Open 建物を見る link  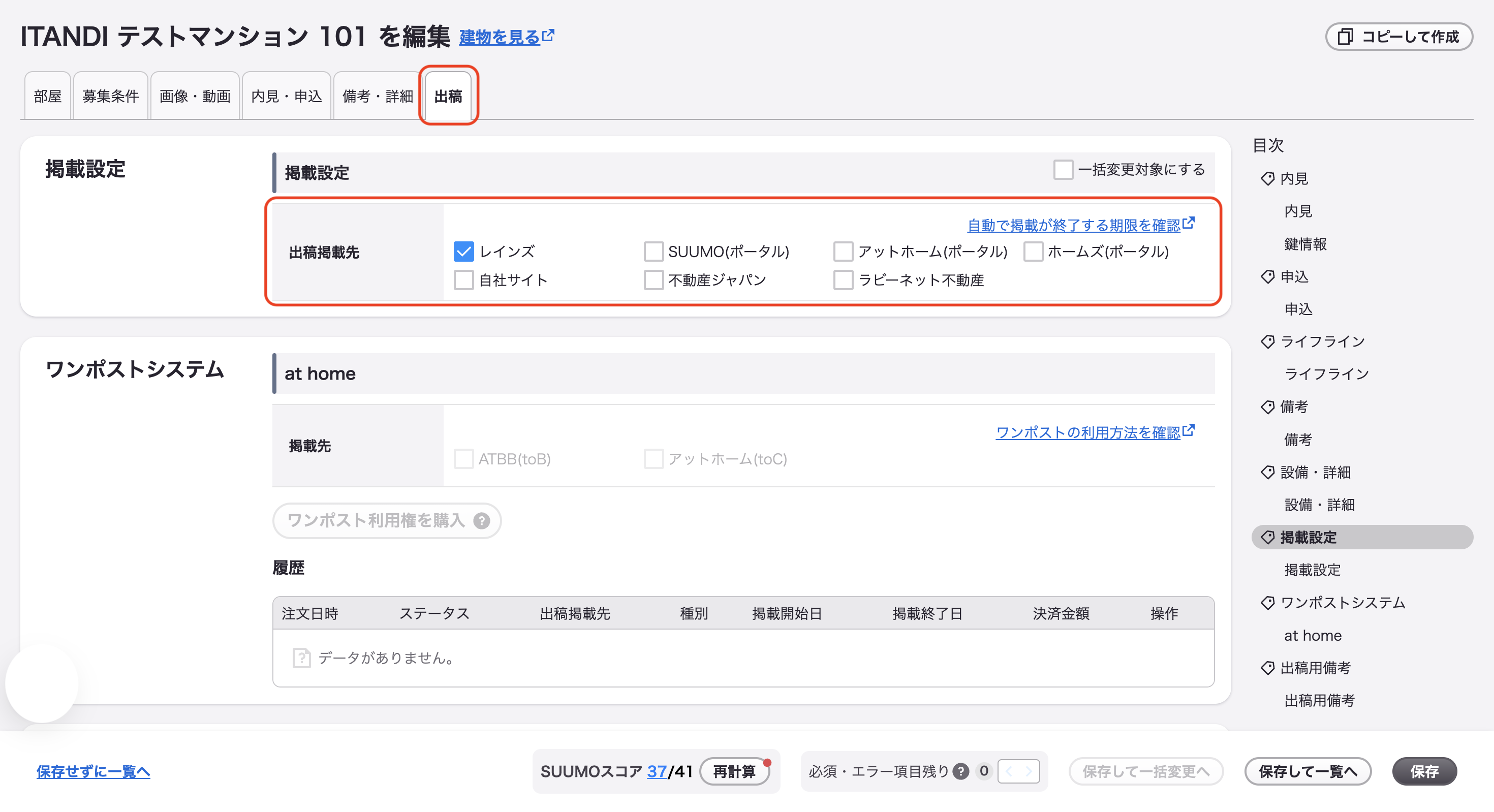[500, 37]
